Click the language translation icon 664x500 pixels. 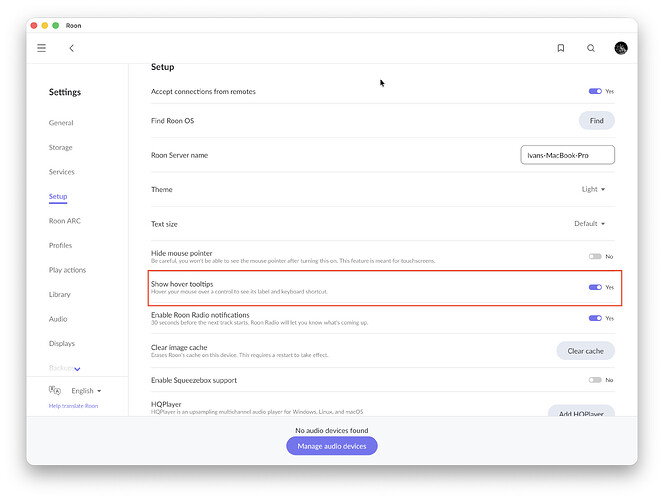point(55,390)
